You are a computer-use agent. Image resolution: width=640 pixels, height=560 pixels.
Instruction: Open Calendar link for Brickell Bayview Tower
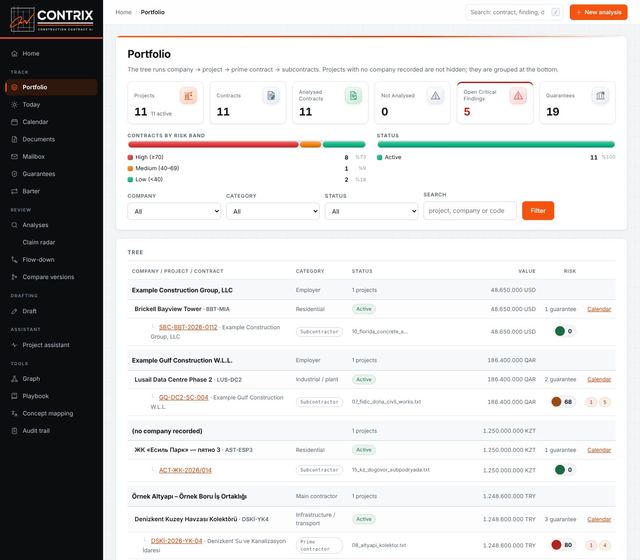point(599,309)
